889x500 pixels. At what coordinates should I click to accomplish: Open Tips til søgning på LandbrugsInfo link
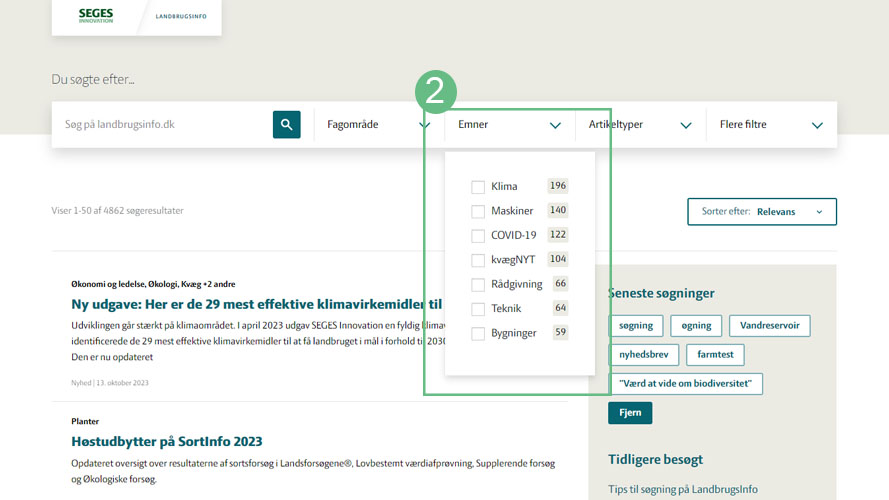pyautogui.click(x=683, y=489)
